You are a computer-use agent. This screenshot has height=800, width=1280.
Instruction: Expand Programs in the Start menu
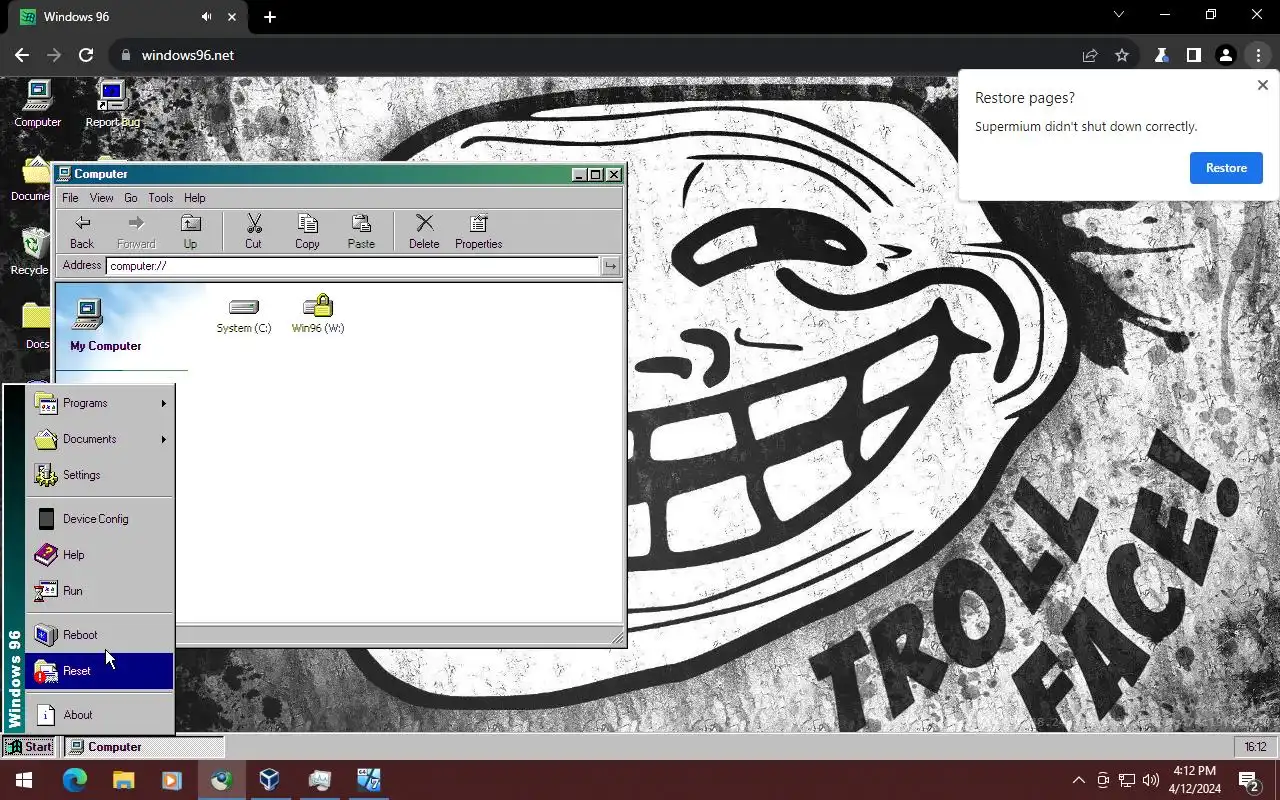coord(99,403)
